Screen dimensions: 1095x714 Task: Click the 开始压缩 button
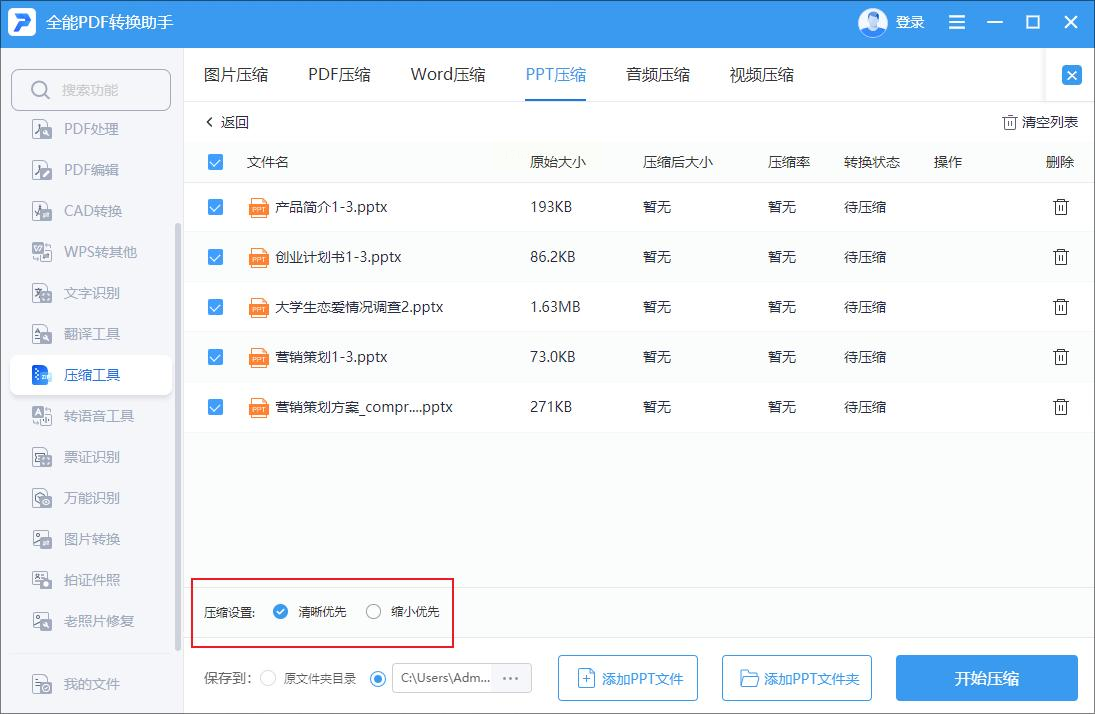[986, 678]
